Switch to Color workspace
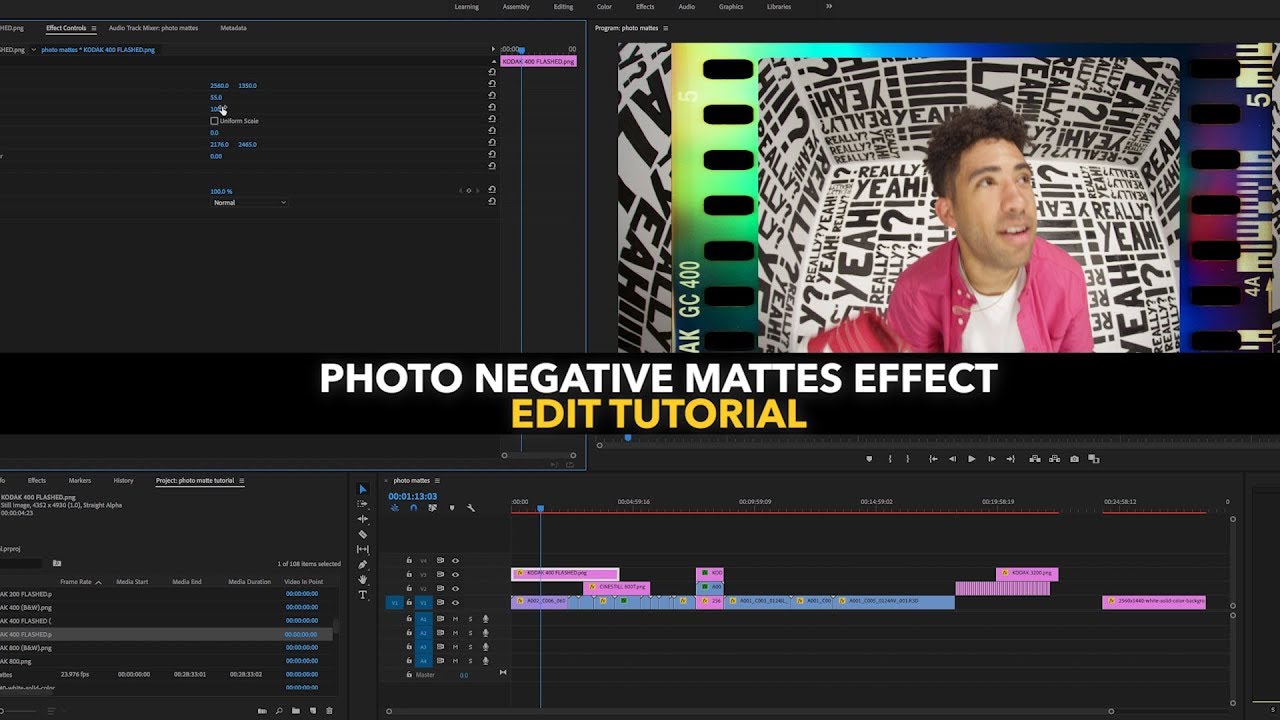 604,7
